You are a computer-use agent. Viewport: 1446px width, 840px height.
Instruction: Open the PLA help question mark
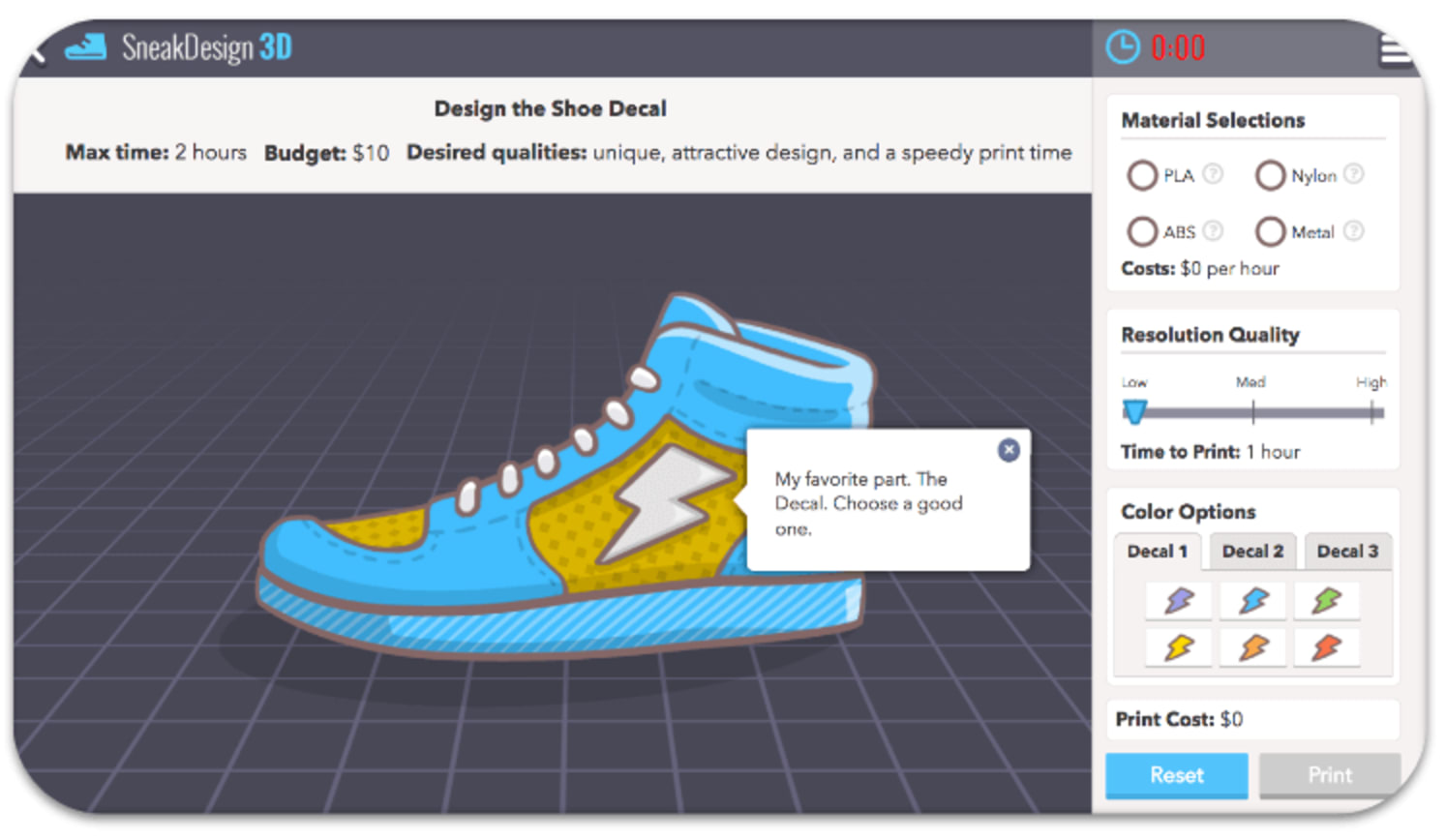(1213, 174)
